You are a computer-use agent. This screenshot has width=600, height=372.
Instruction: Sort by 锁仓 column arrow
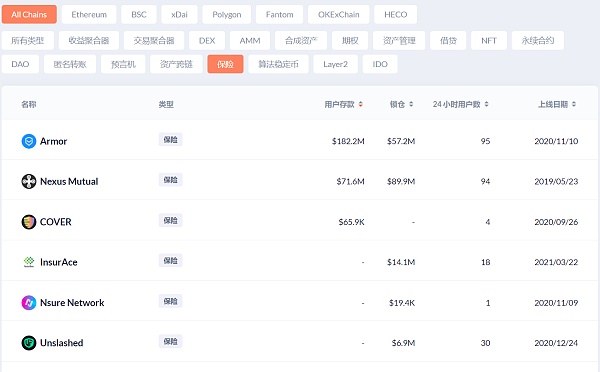pos(411,104)
